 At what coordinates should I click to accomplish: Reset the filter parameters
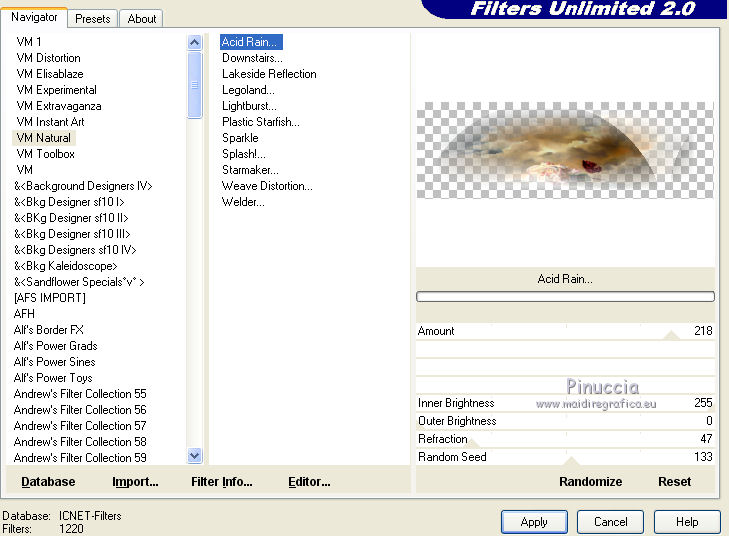674,482
